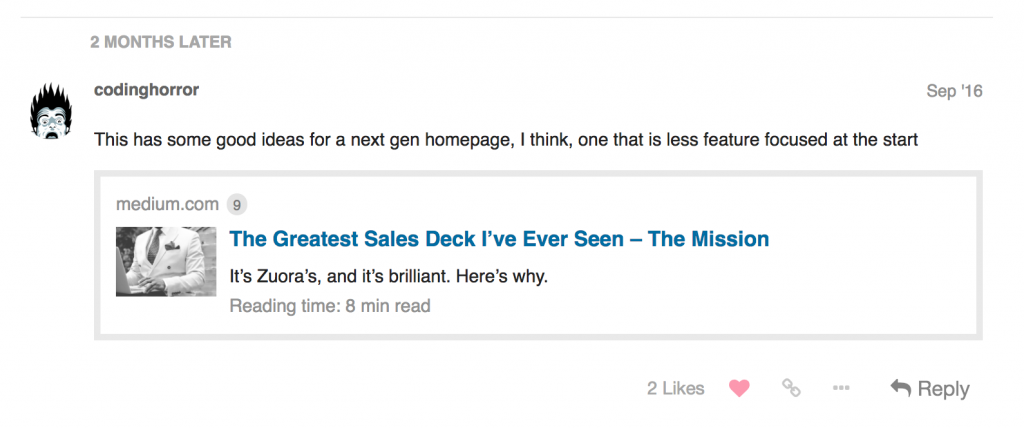Screen dimensions: 1024x428
Task: Click the "Reading time: 8 min read" text
Action: tap(330, 305)
